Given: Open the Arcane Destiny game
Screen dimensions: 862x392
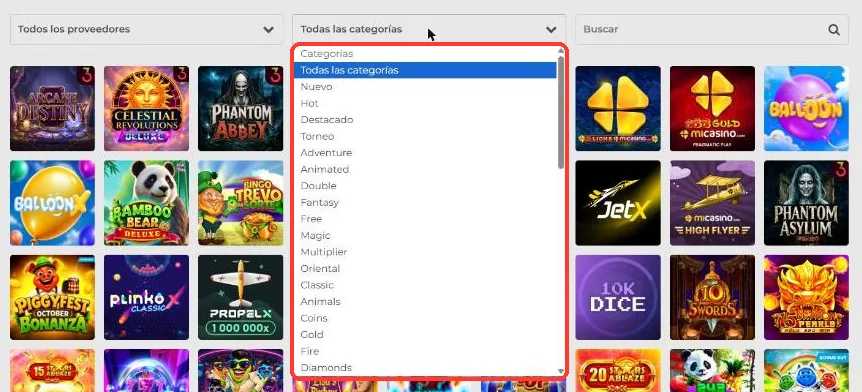Looking at the screenshot, I should pyautogui.click(x=52, y=108).
